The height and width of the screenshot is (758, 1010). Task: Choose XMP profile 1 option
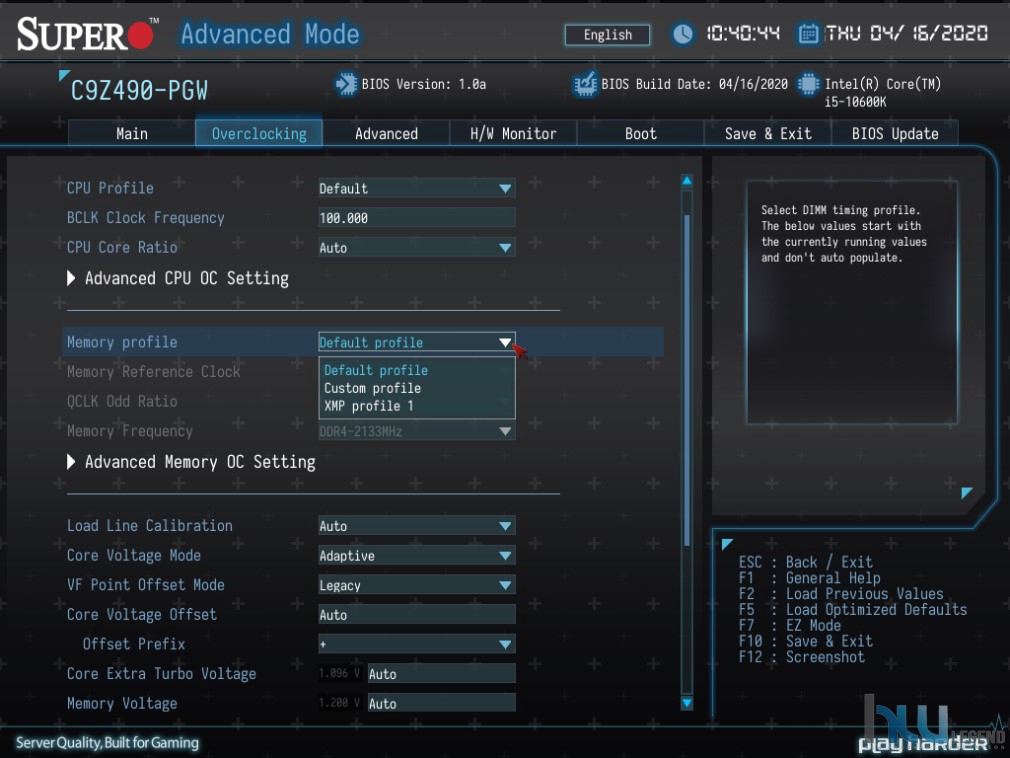coord(368,406)
